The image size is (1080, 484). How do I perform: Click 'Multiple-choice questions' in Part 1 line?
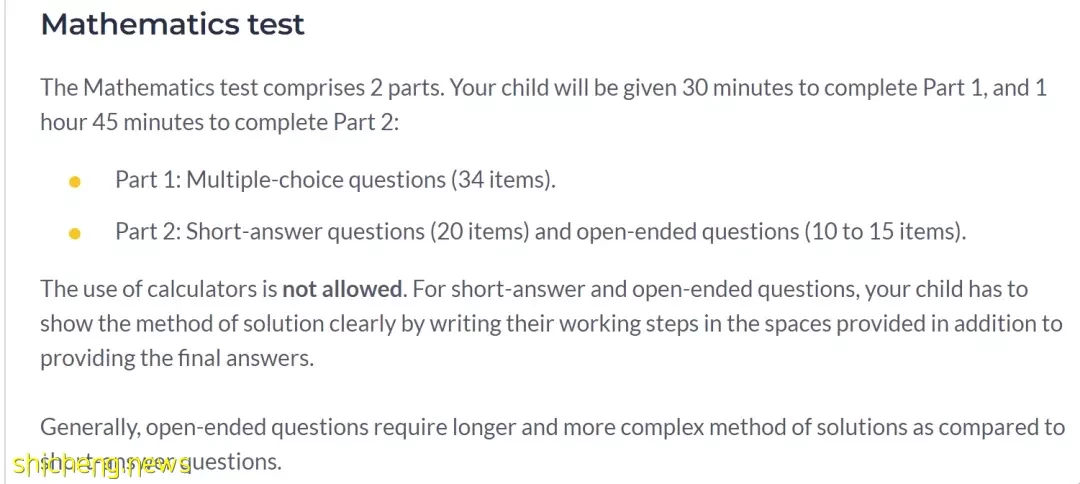316,180
